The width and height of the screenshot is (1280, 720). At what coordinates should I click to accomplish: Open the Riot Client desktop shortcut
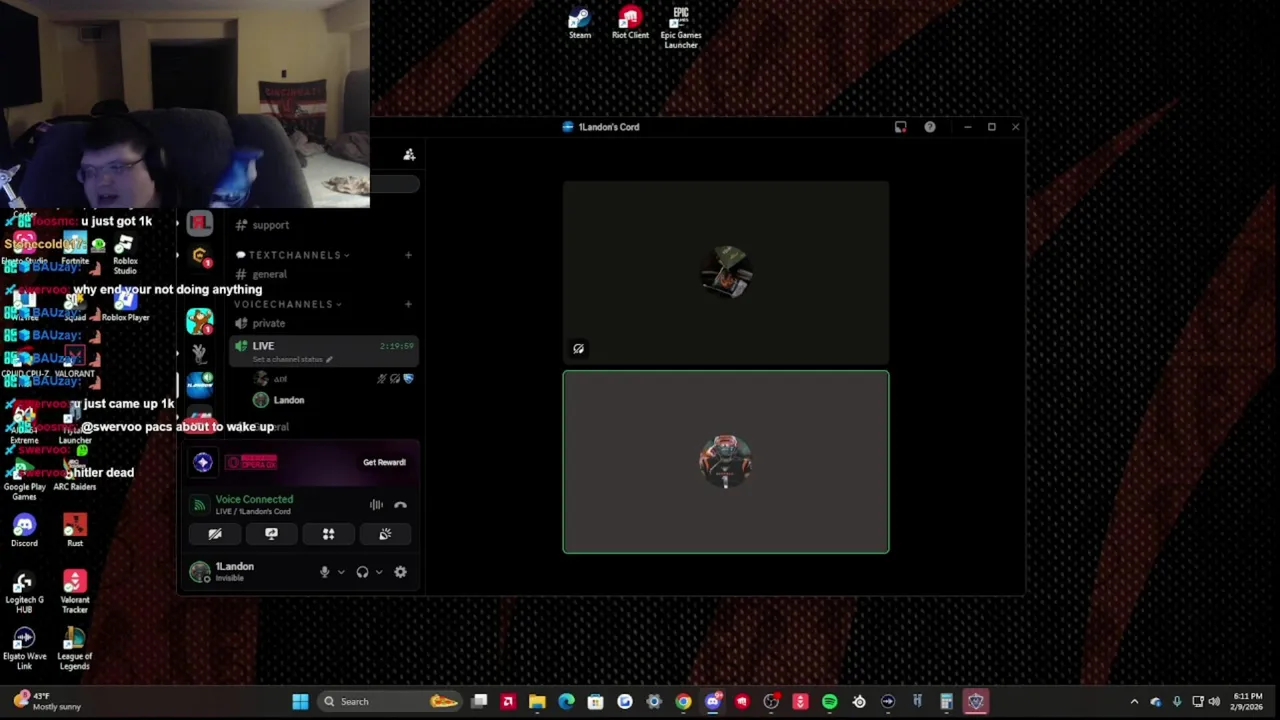point(630,22)
